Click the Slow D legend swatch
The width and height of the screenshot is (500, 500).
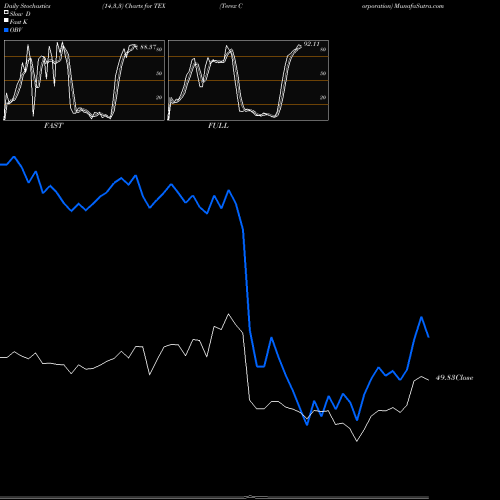pos(6,12)
